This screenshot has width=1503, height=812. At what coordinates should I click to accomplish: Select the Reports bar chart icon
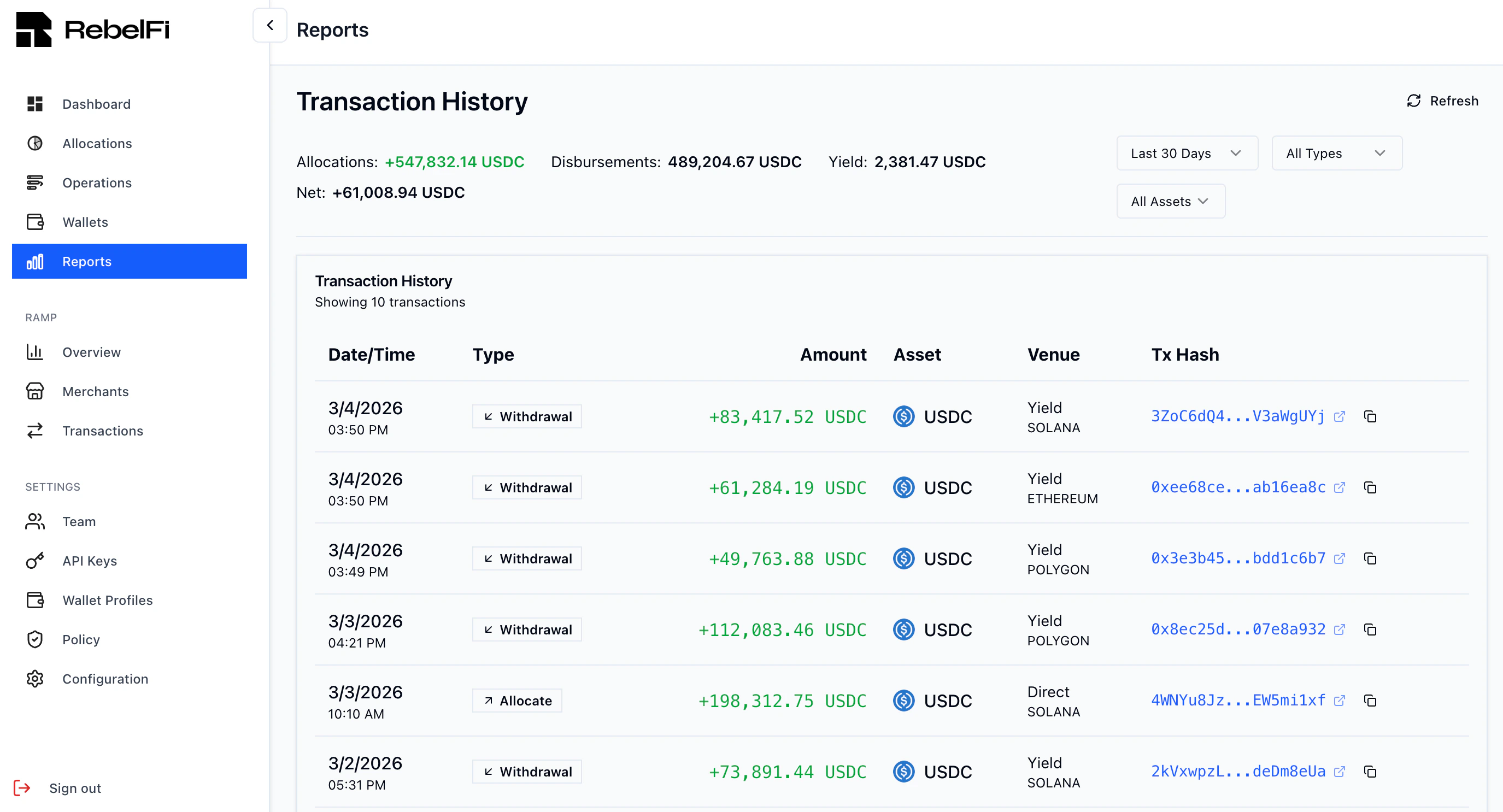pyautogui.click(x=35, y=261)
